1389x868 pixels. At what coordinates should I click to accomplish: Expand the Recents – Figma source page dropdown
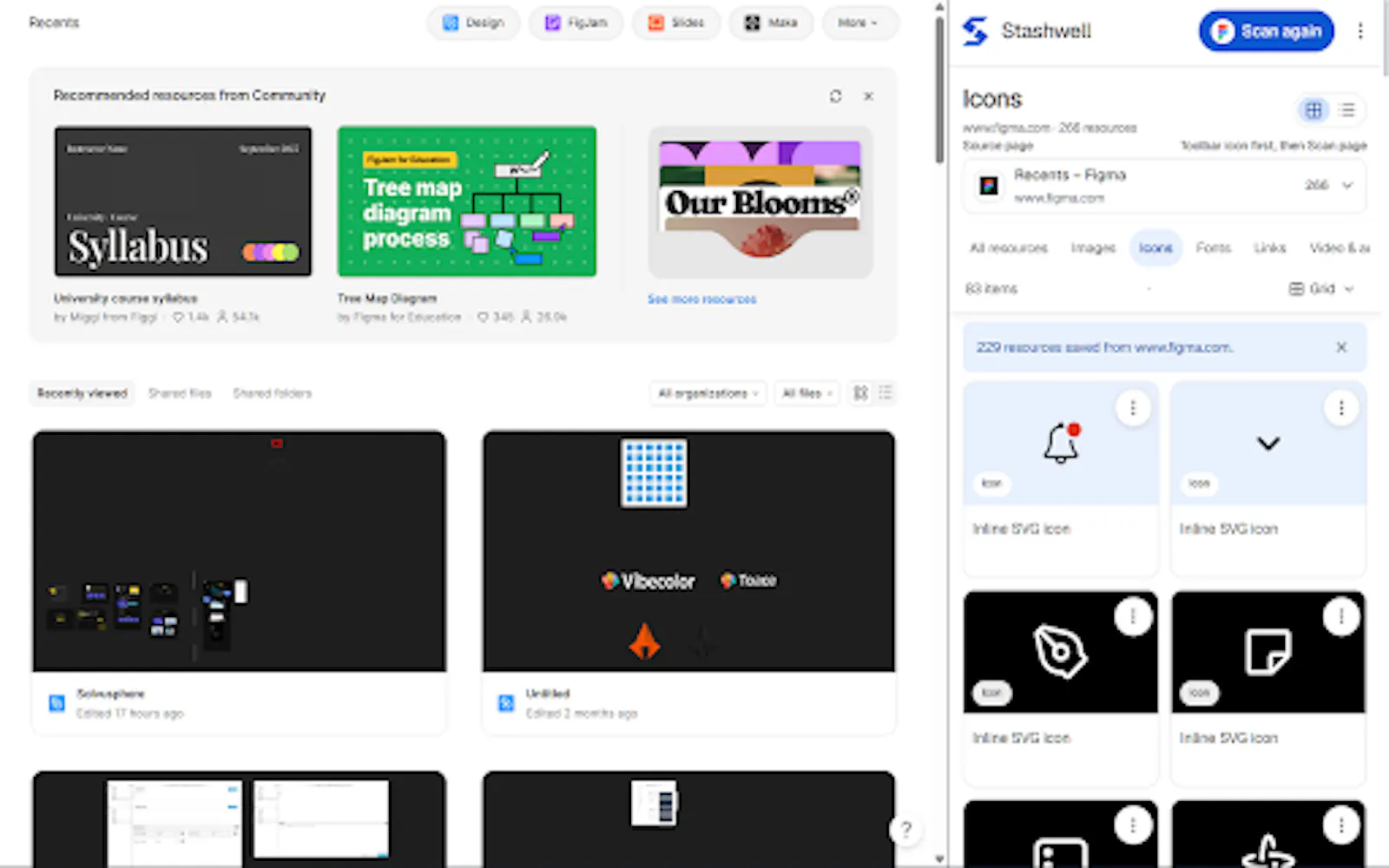point(1347,185)
